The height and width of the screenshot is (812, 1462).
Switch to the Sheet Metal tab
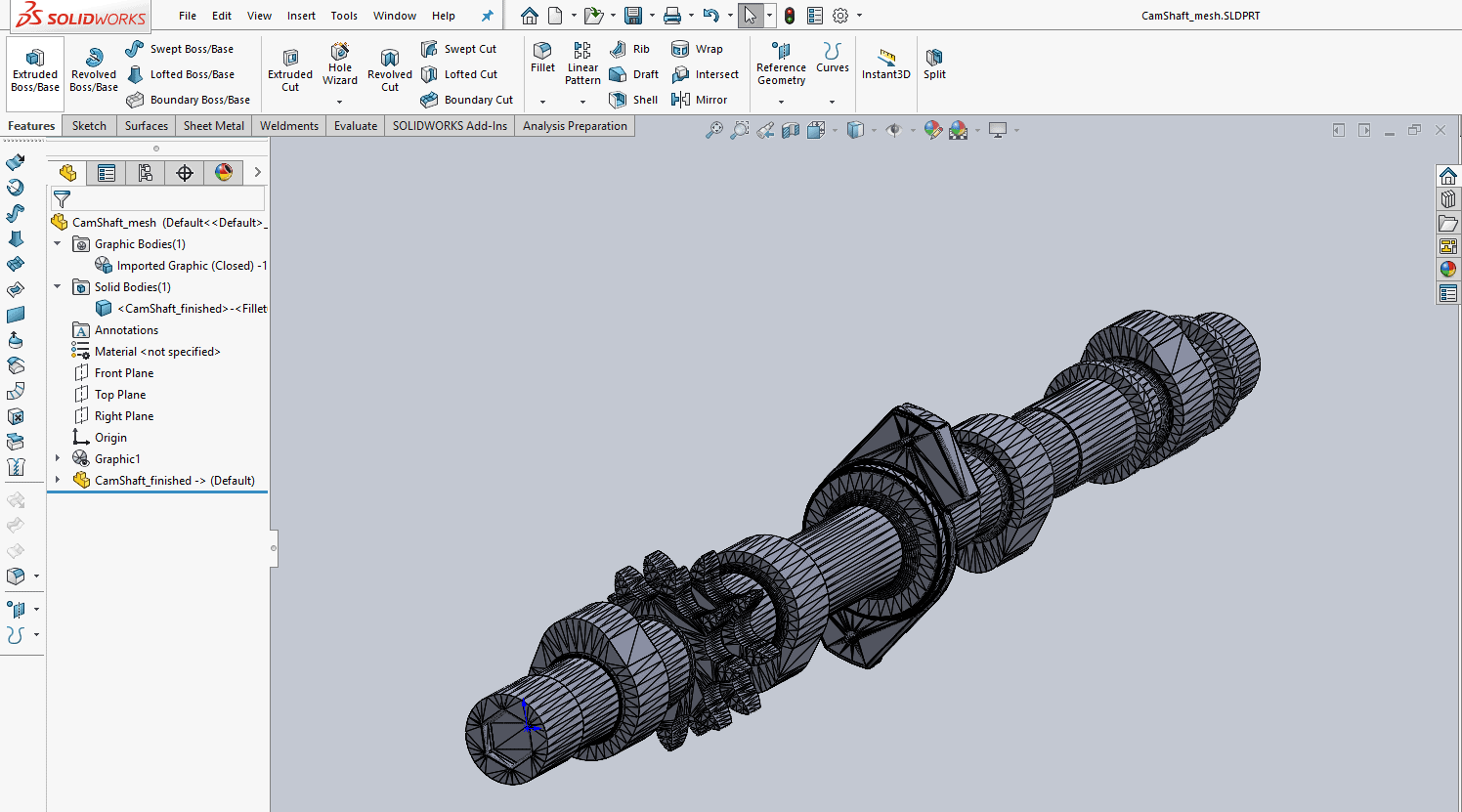click(214, 126)
